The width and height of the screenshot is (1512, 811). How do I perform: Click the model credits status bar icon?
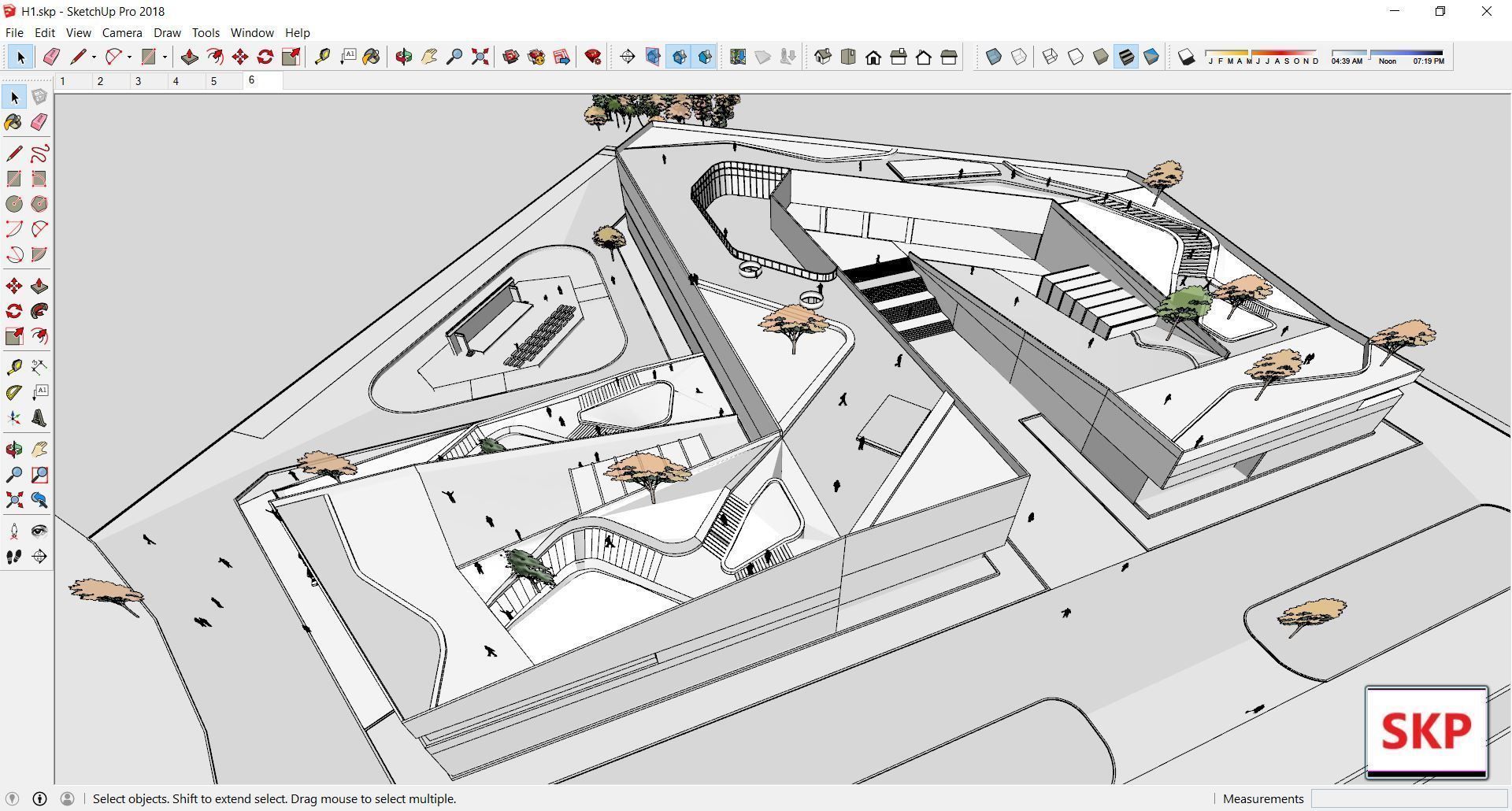(39, 798)
